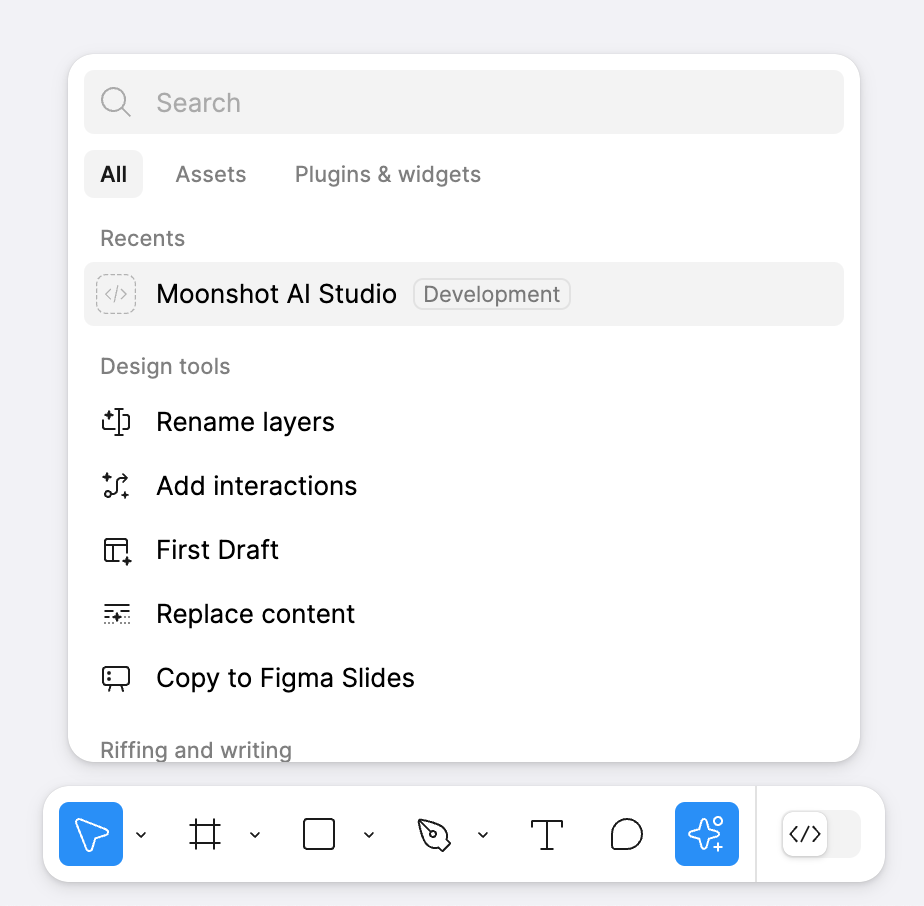Run Moonshot AI Studio from Recents
This screenshot has width=924, height=906.
pos(464,294)
